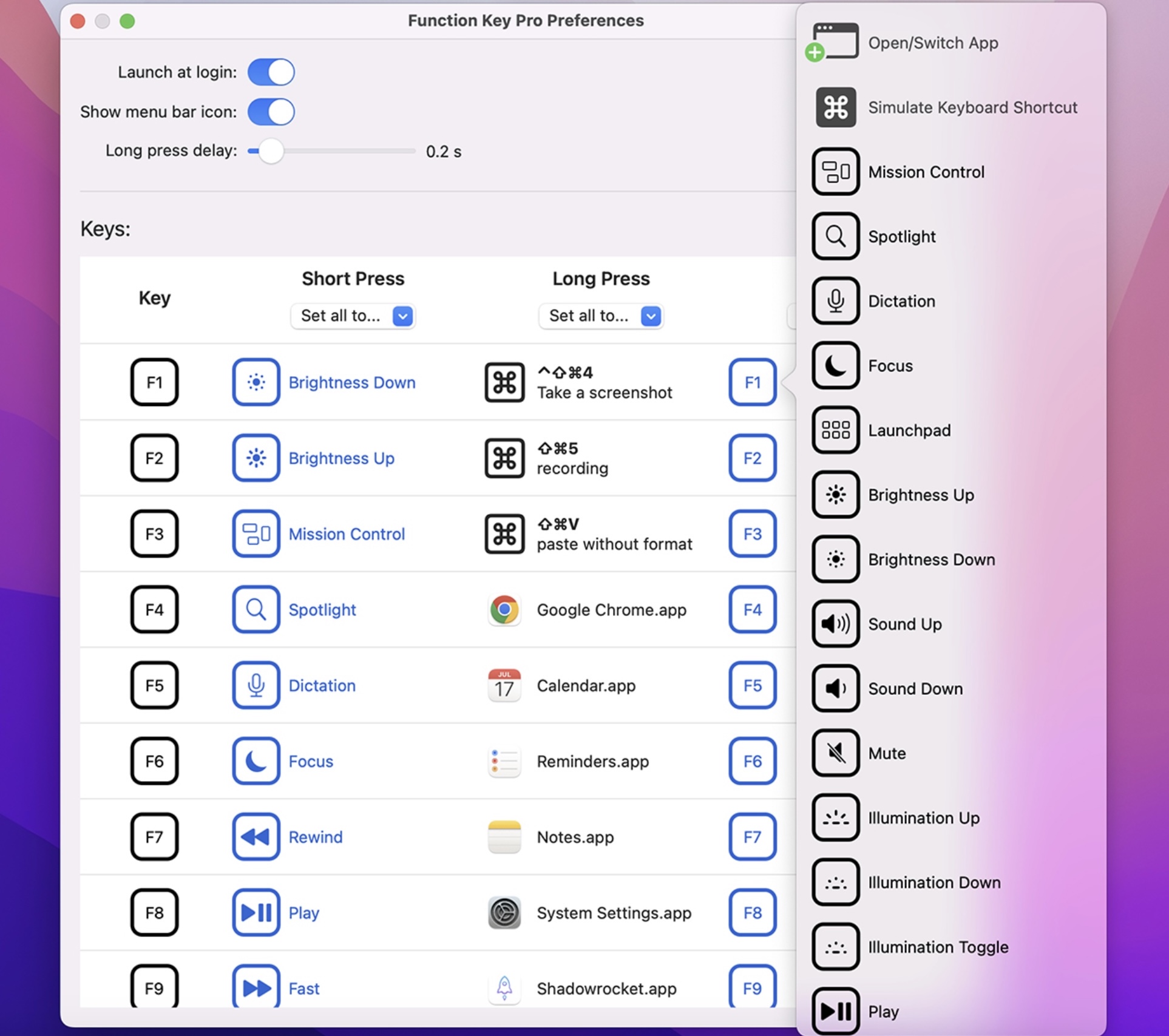Click the Long press delay slider knob
This screenshot has height=1036, width=1169.
pos(271,151)
